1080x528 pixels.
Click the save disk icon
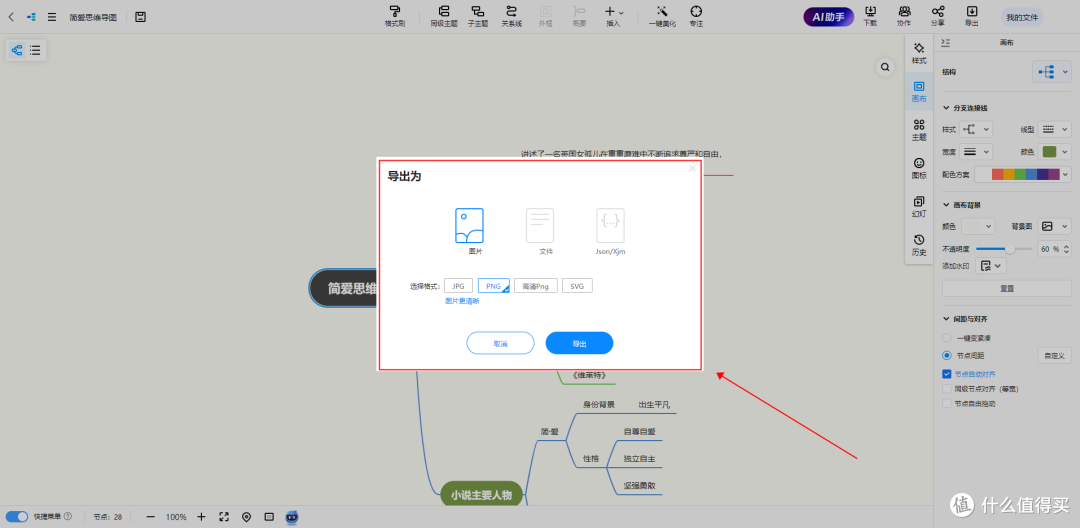pos(141,17)
